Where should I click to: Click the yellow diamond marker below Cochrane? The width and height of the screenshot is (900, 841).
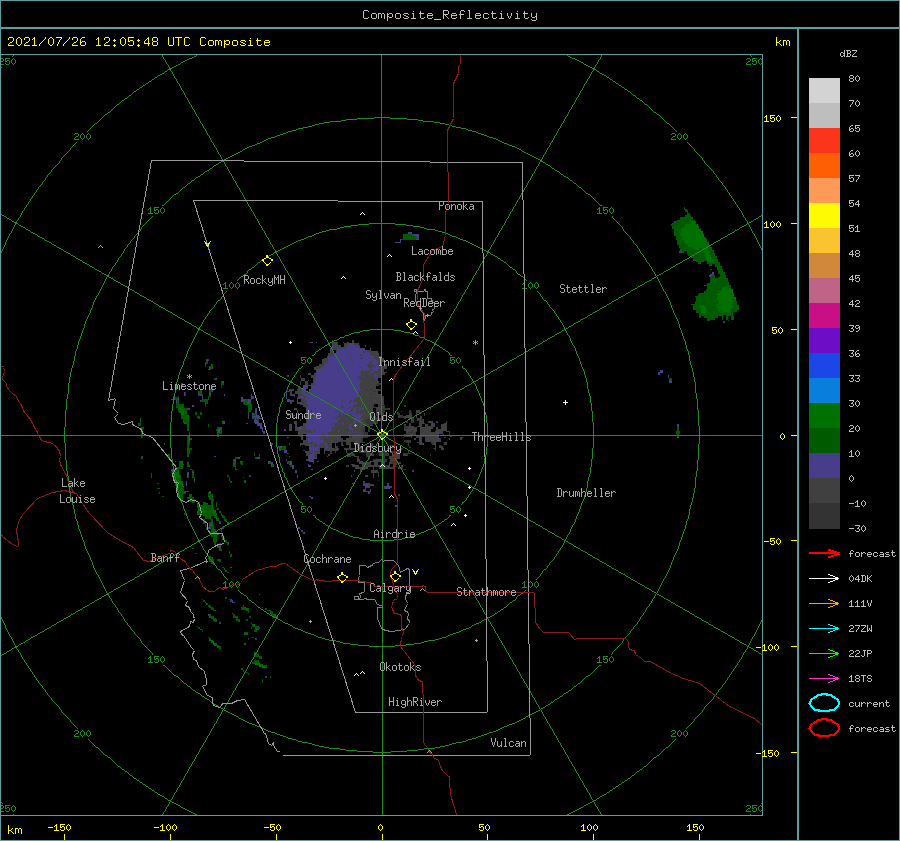coord(342,577)
